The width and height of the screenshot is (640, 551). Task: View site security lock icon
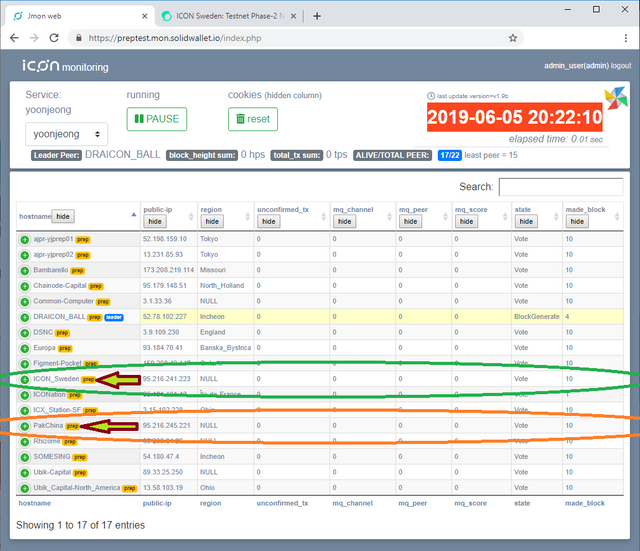(x=79, y=38)
